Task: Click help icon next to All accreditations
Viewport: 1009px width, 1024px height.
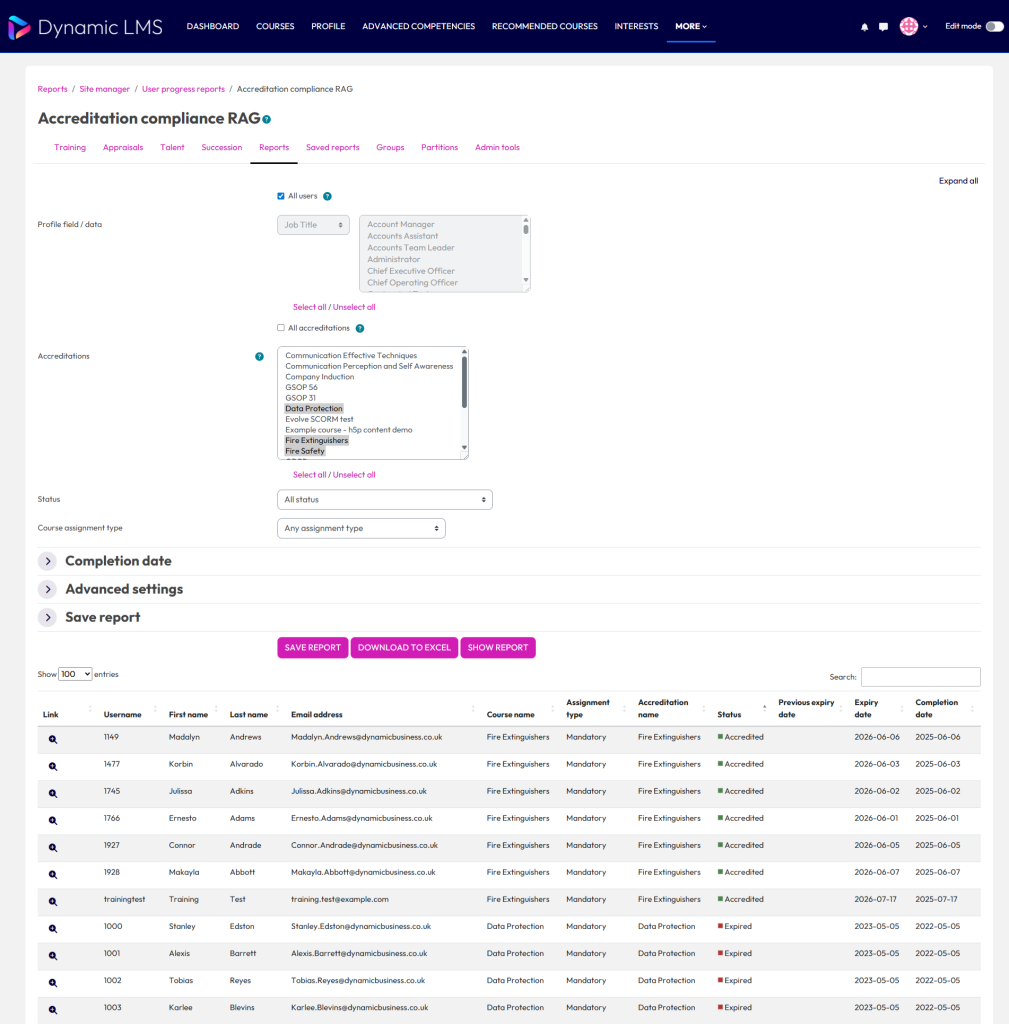Action: click(x=360, y=328)
